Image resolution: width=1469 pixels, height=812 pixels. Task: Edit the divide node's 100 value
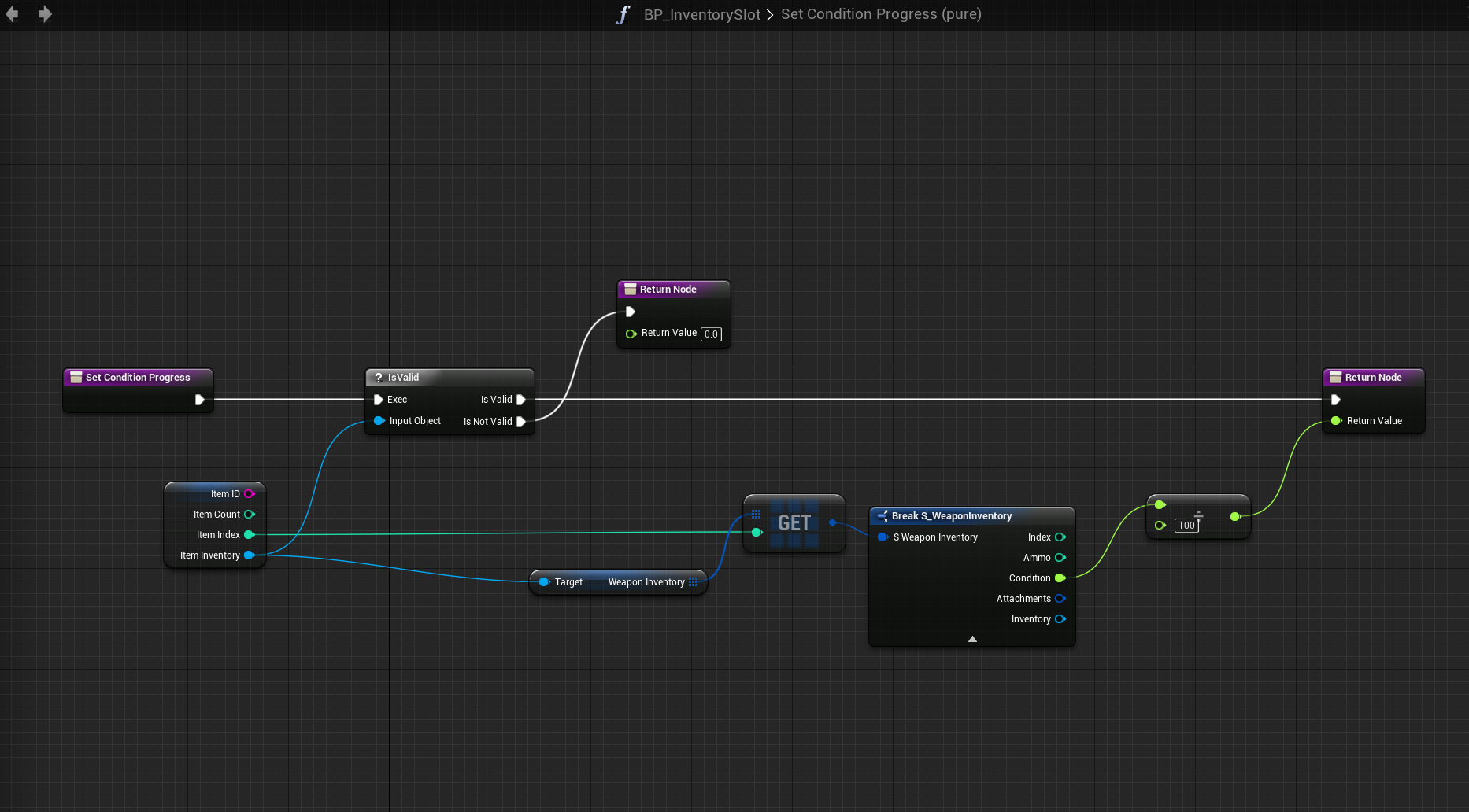click(x=1186, y=526)
